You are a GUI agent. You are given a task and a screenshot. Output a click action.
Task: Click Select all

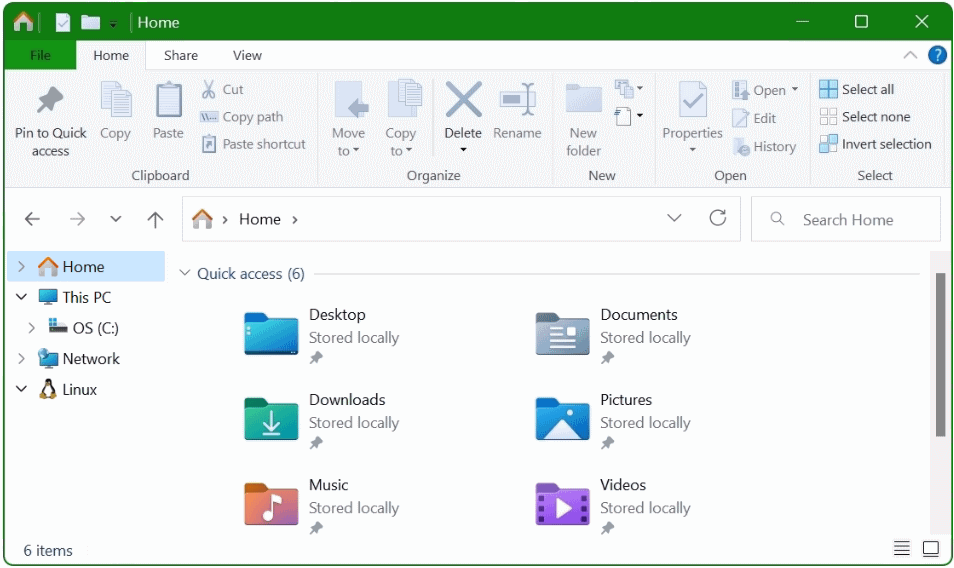point(857,89)
